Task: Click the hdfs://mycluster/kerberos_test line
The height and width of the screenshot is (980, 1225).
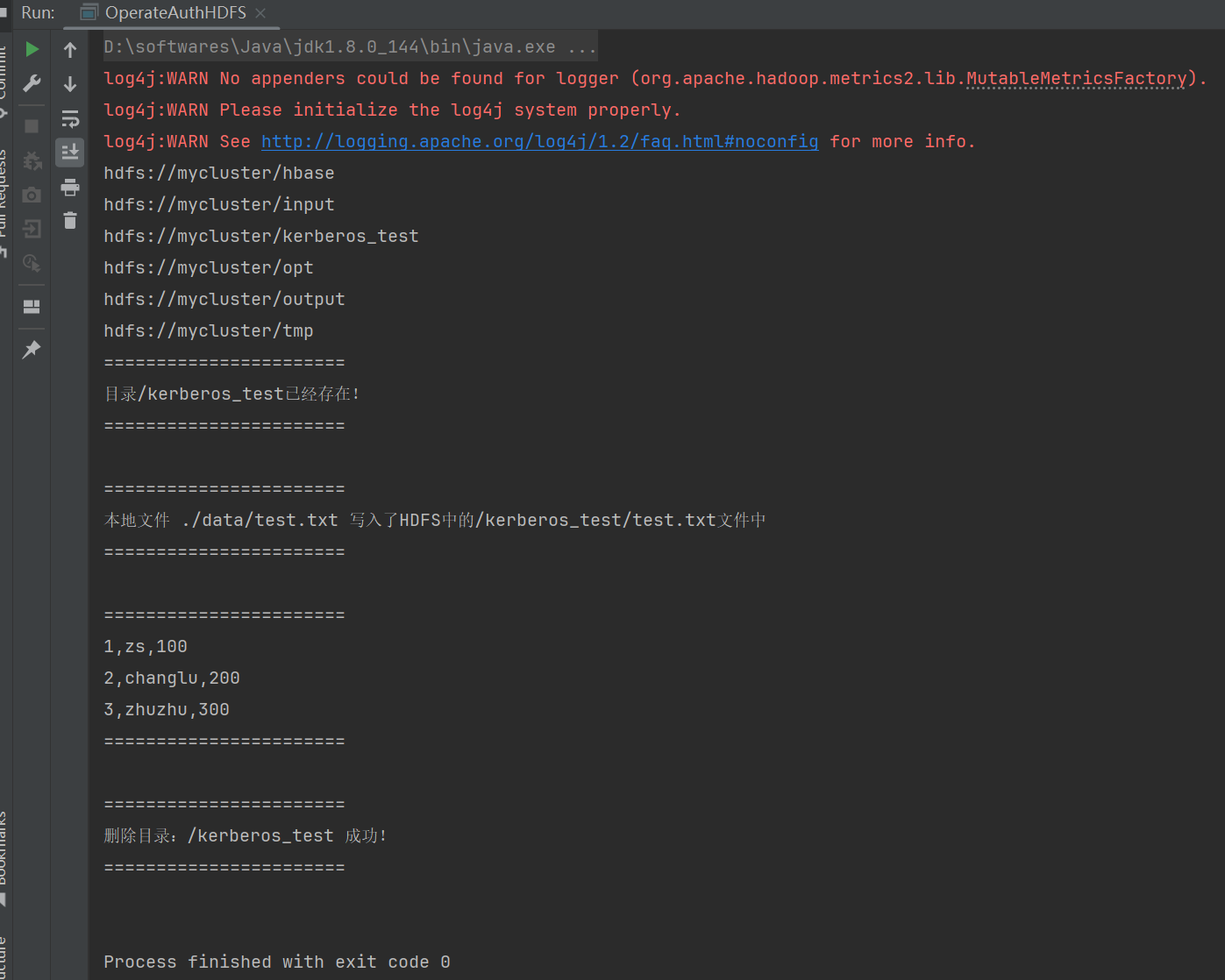Action: pos(261,236)
